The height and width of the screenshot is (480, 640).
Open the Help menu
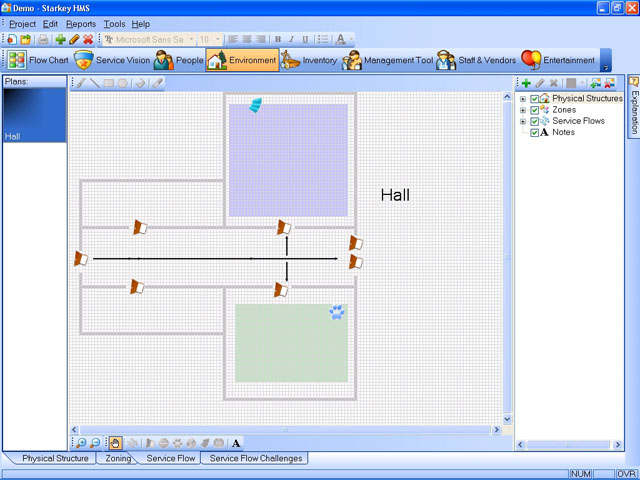coord(141,24)
